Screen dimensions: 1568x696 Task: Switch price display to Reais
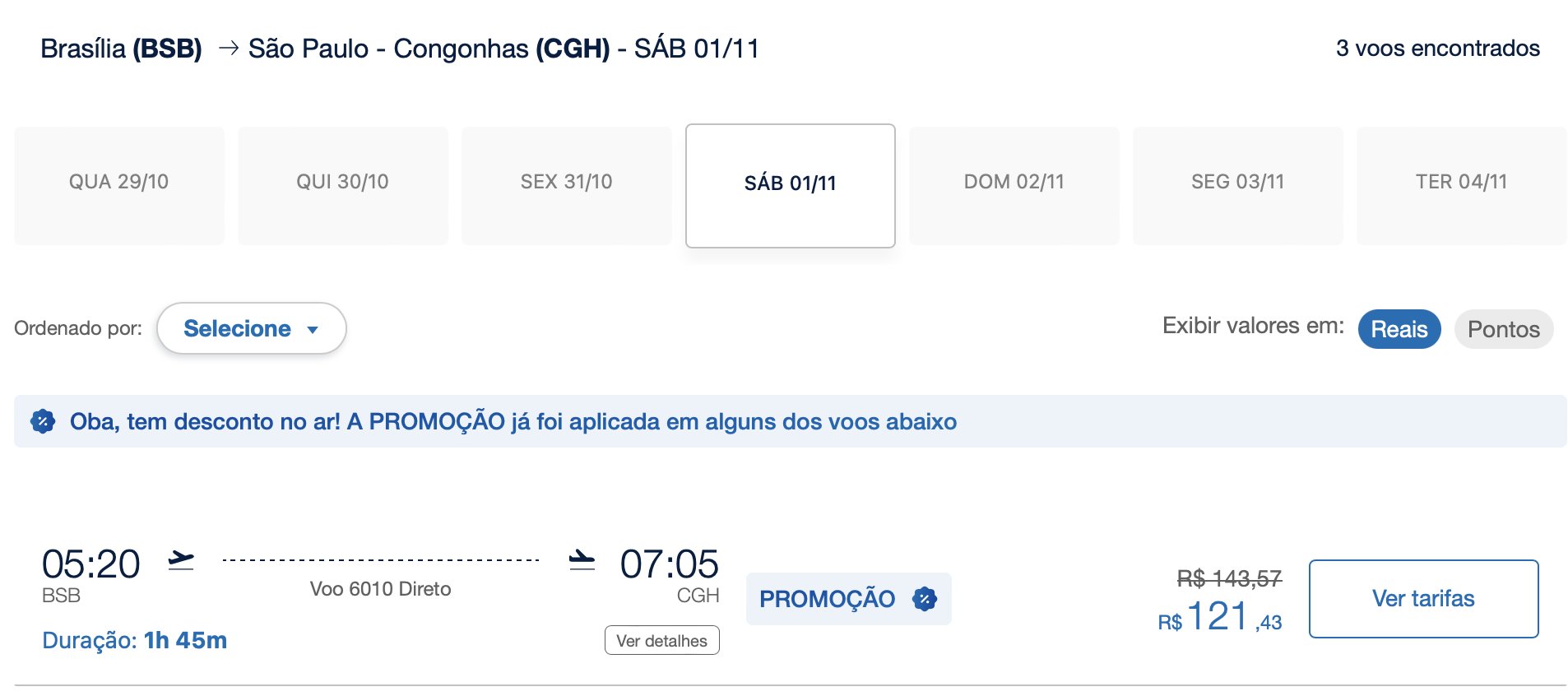click(x=1399, y=329)
